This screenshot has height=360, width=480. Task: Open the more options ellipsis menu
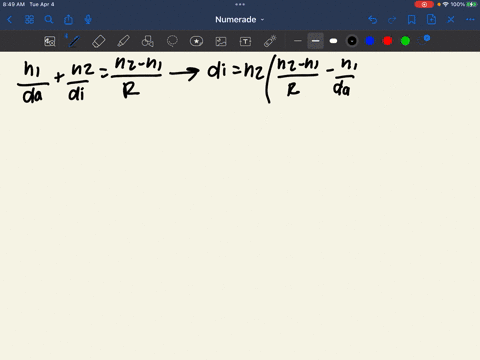coord(470,20)
